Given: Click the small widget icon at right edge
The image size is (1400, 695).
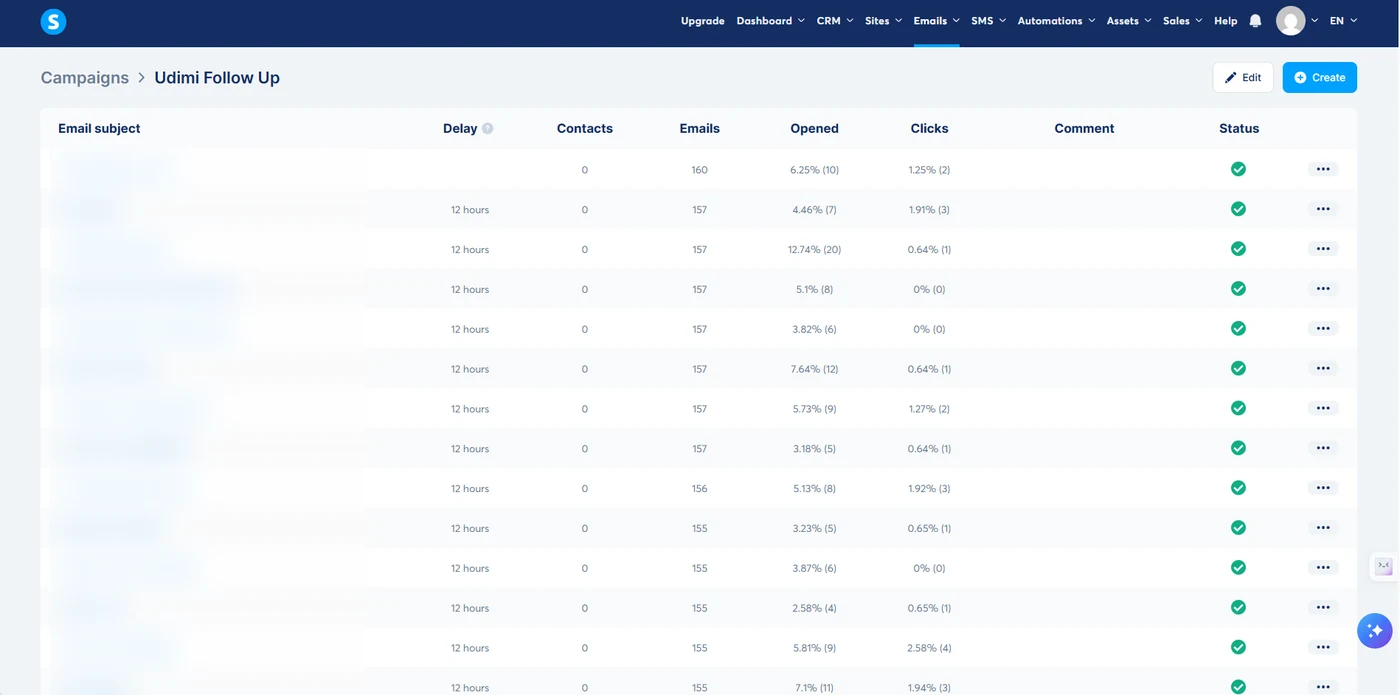Looking at the screenshot, I should (1384, 566).
